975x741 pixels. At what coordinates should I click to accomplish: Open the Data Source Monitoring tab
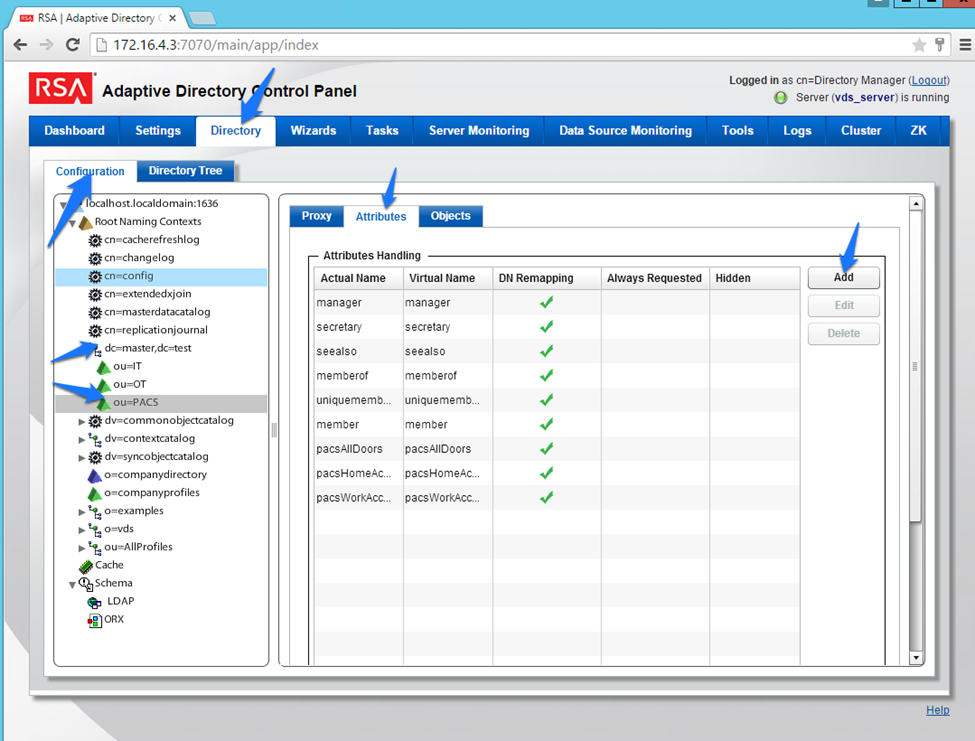626,131
